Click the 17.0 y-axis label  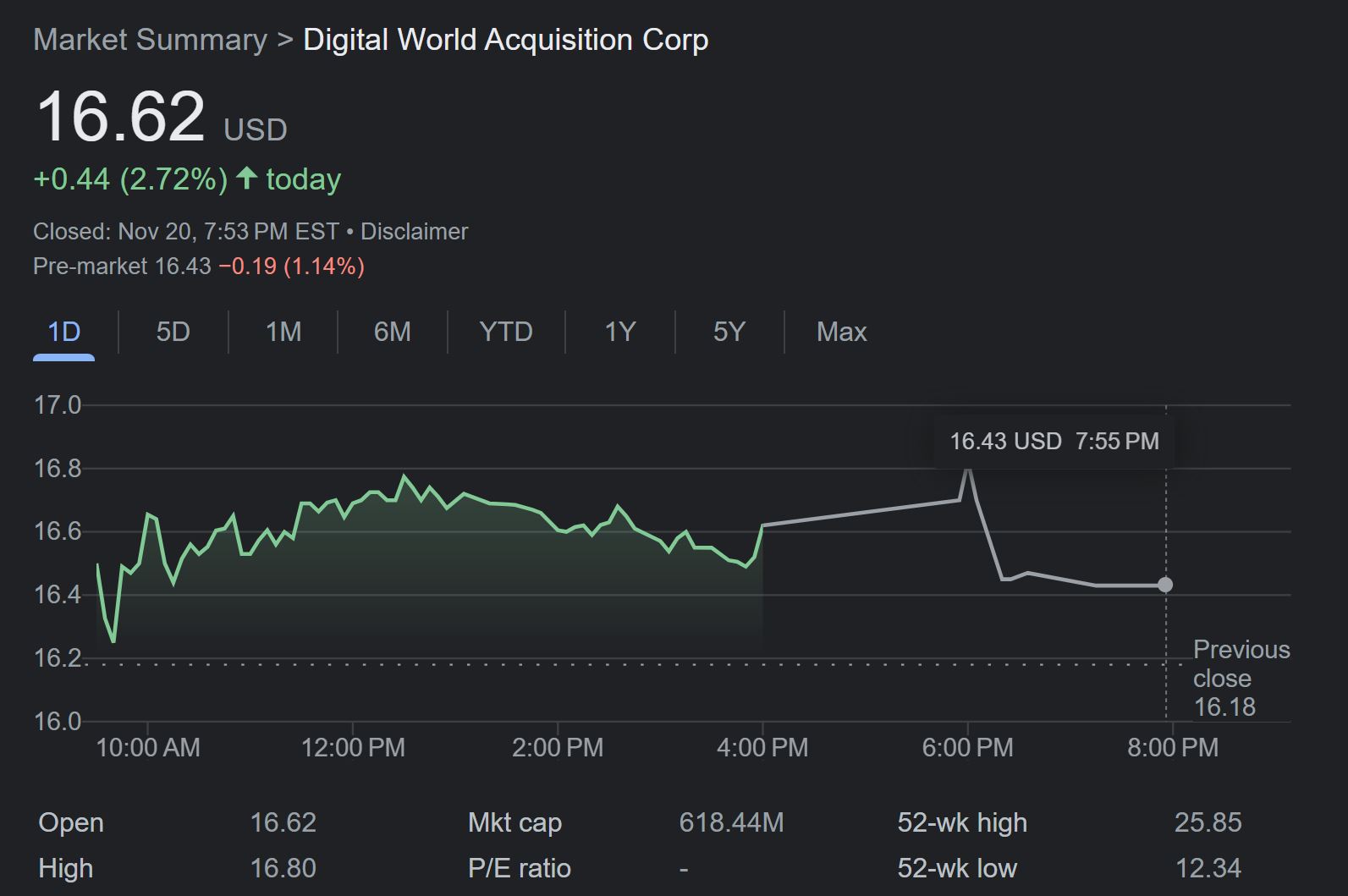(x=58, y=405)
